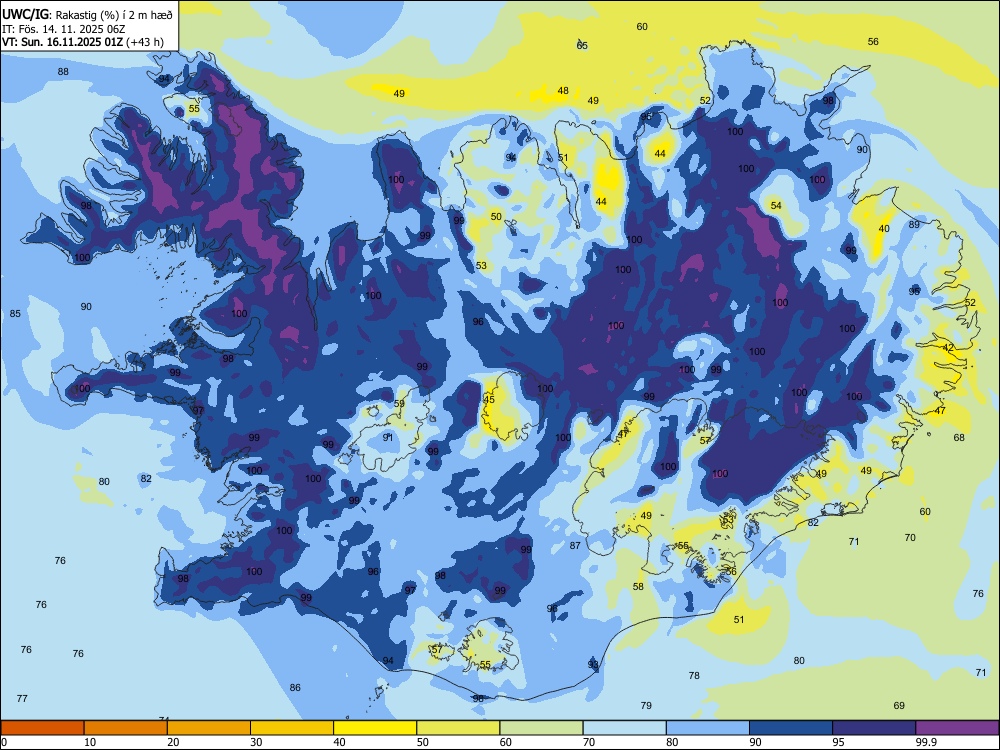Viewport: 1000px width, 750px height.
Task: Select the map value '85' near the left edge
Action: 15,313
